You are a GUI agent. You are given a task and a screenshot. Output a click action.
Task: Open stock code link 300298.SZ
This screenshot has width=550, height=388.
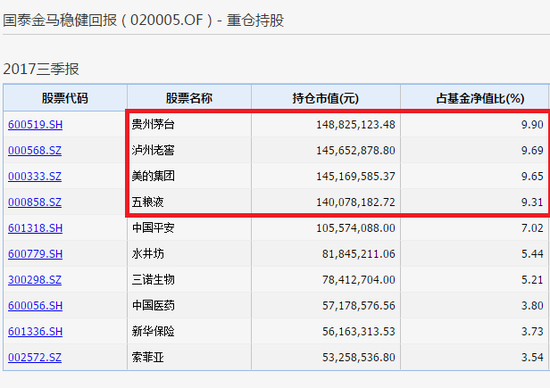(x=34, y=280)
